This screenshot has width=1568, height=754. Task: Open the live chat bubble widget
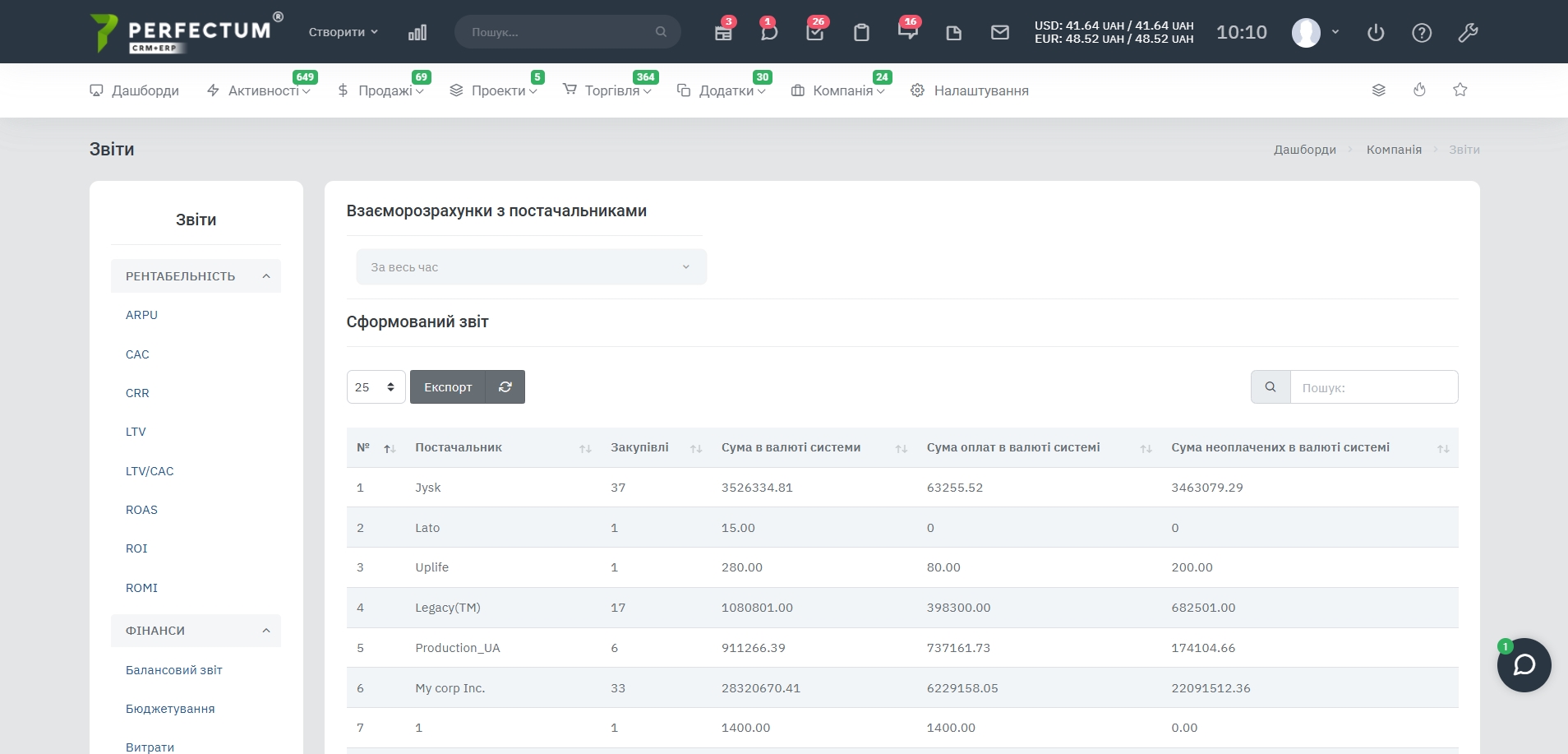tap(1524, 665)
